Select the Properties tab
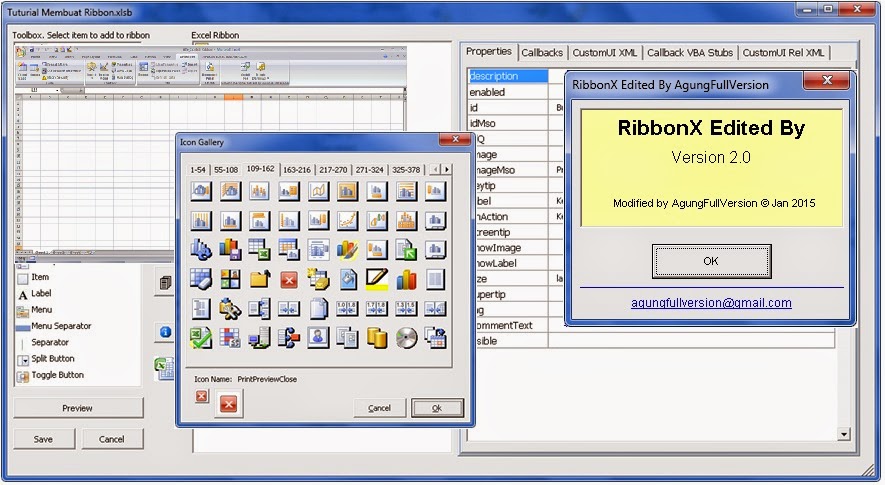Viewport: 885px width, 485px height. (x=489, y=51)
